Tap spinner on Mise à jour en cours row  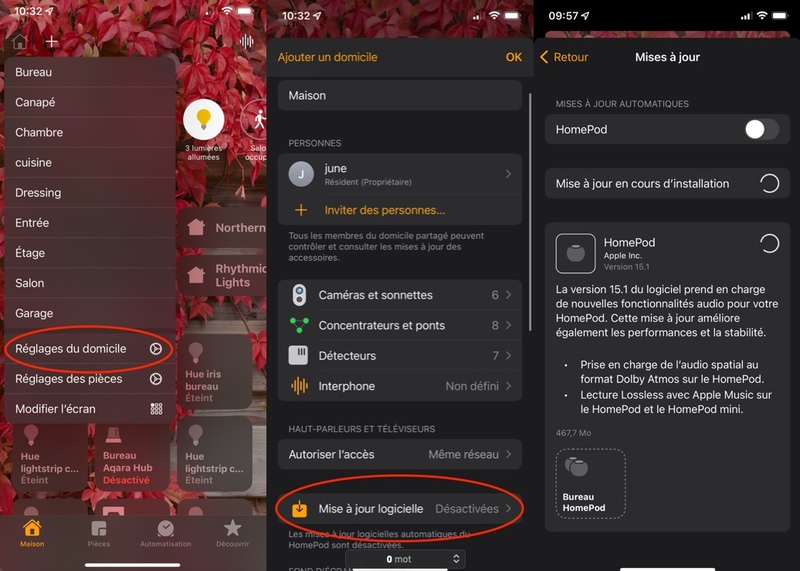(769, 183)
